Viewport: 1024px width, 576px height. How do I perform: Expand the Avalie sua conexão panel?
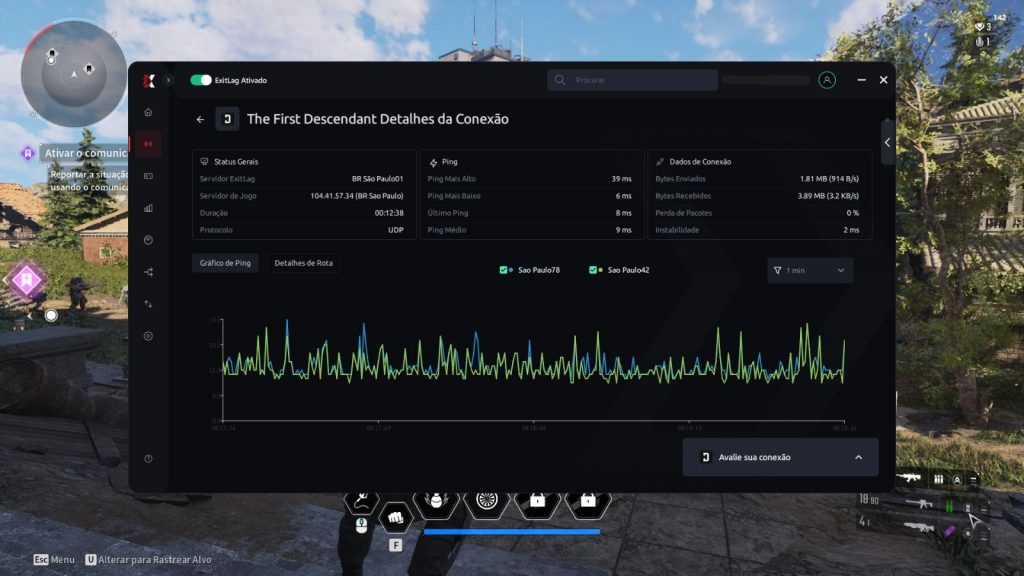(780, 457)
